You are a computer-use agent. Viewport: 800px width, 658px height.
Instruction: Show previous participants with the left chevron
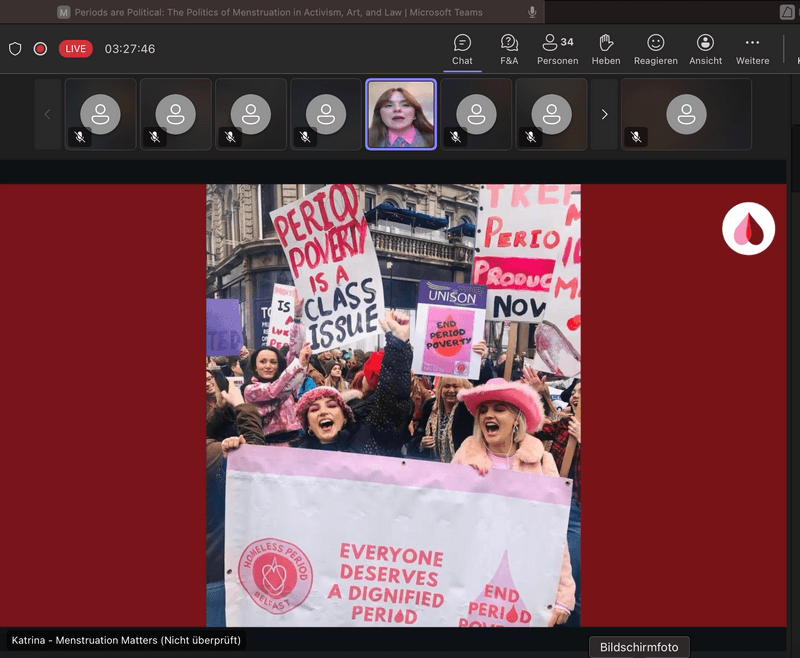coord(47,114)
